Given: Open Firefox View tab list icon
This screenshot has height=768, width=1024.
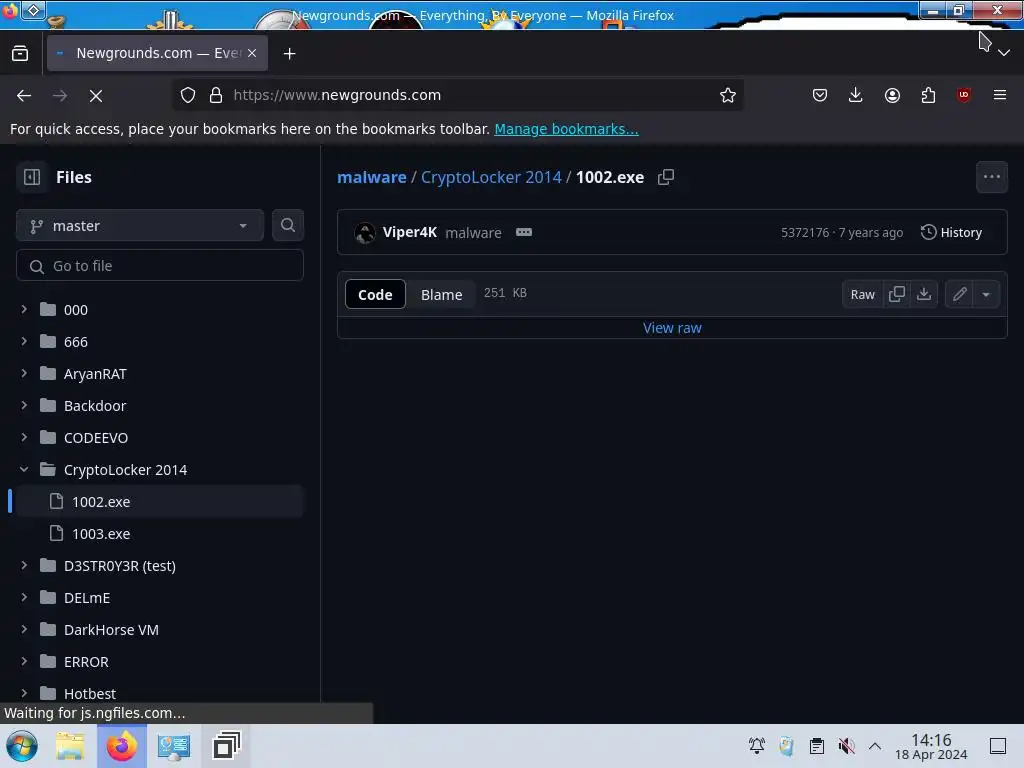Looking at the screenshot, I should [20, 54].
